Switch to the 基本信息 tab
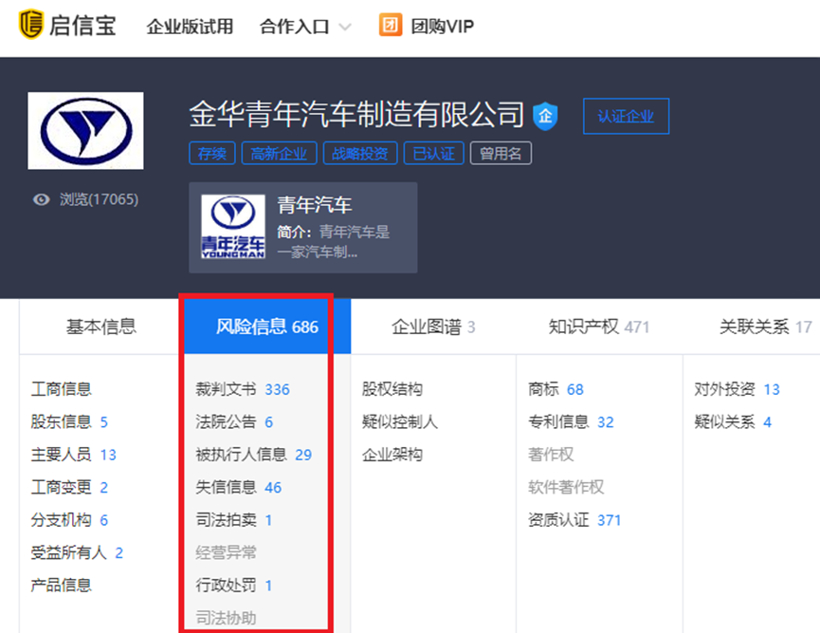 tap(101, 326)
